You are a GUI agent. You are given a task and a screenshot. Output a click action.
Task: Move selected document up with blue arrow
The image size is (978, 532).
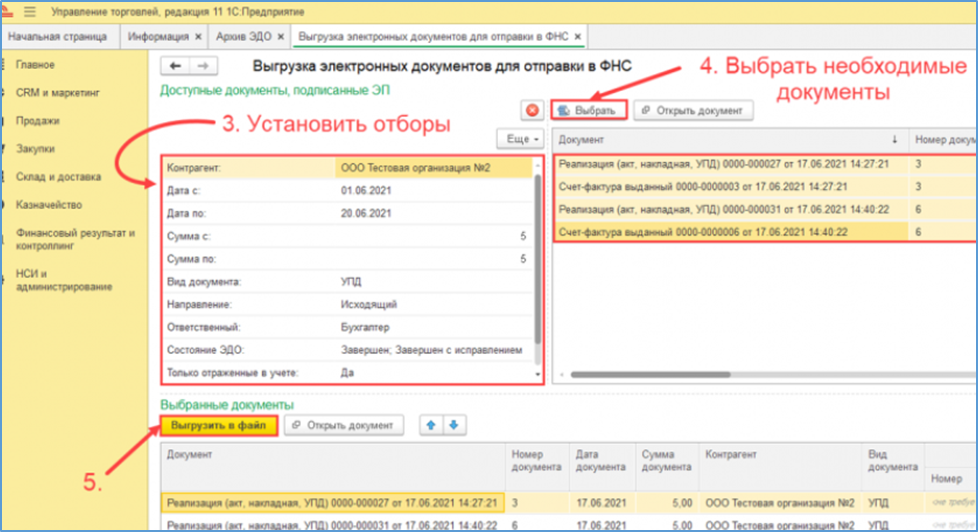pyautogui.click(x=431, y=425)
